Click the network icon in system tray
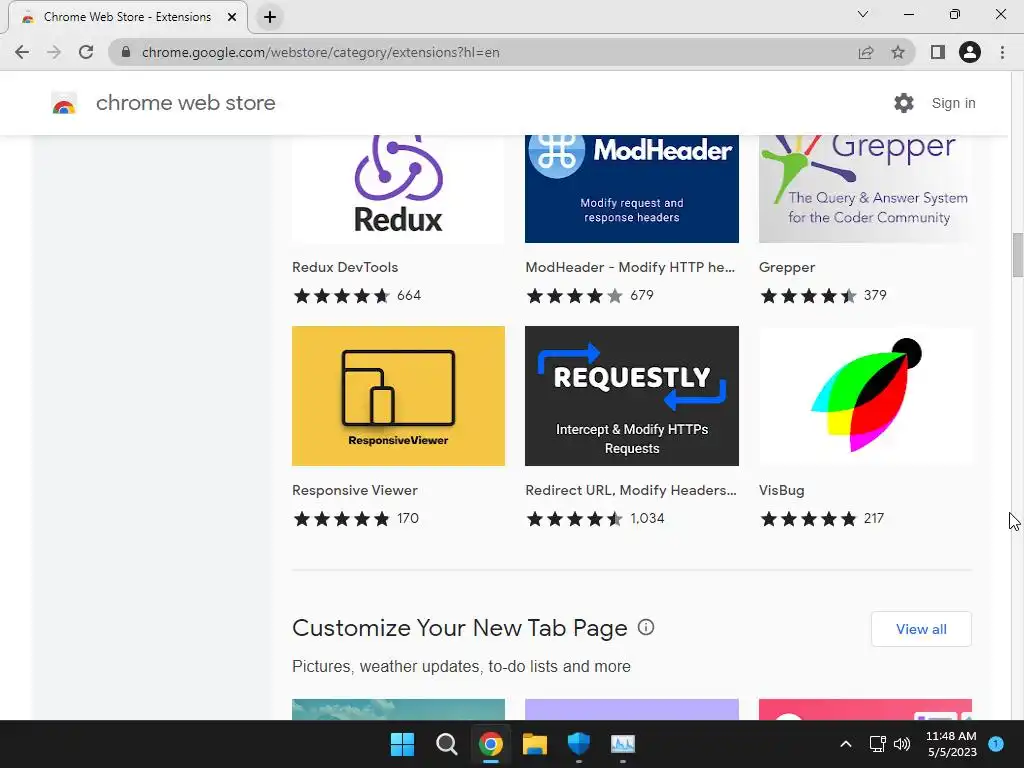The height and width of the screenshot is (768, 1024). click(877, 744)
